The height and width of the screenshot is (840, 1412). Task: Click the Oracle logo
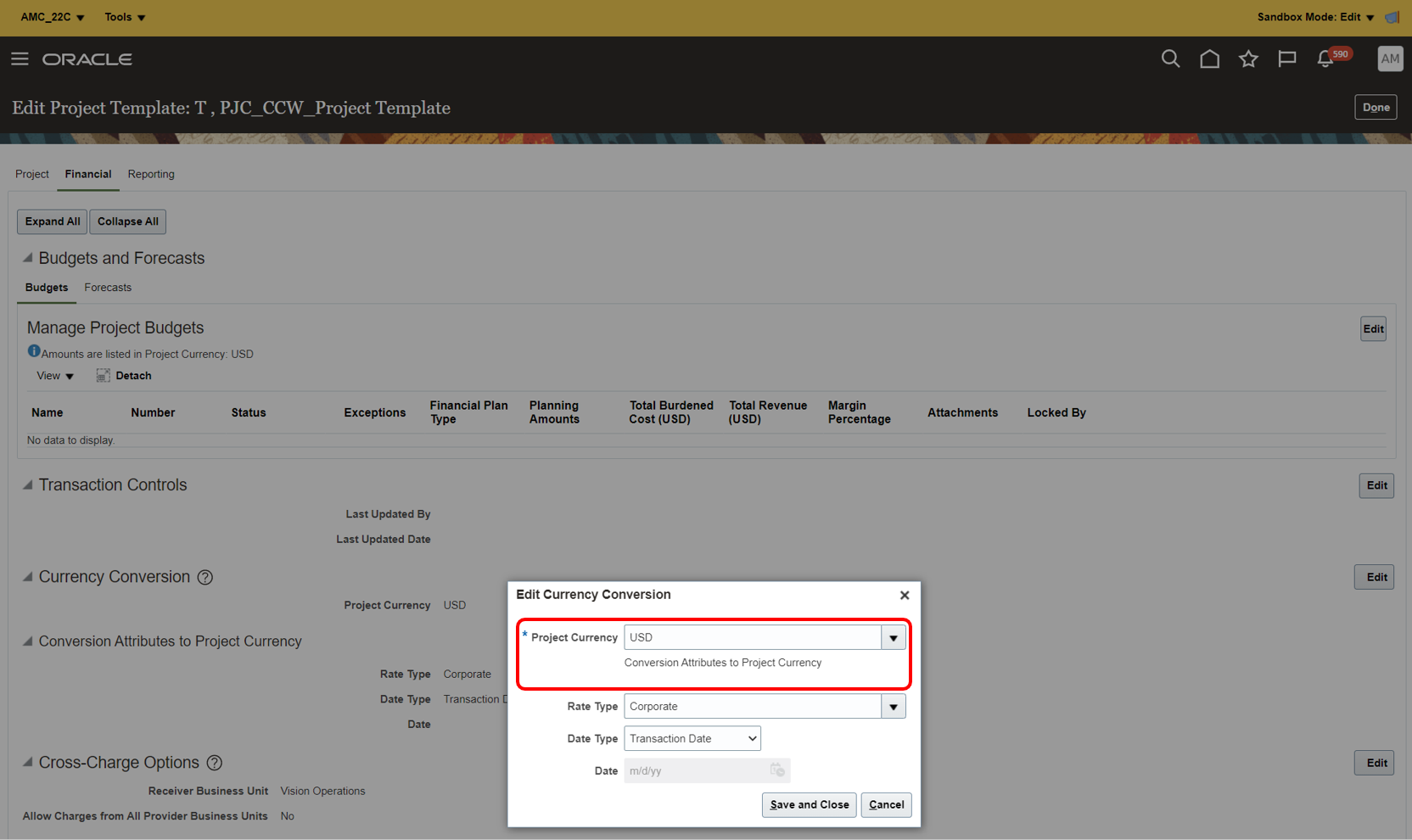[x=87, y=59]
